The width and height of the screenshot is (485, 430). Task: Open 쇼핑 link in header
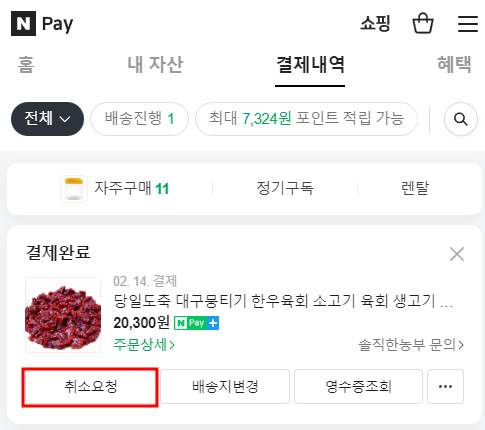[375, 23]
